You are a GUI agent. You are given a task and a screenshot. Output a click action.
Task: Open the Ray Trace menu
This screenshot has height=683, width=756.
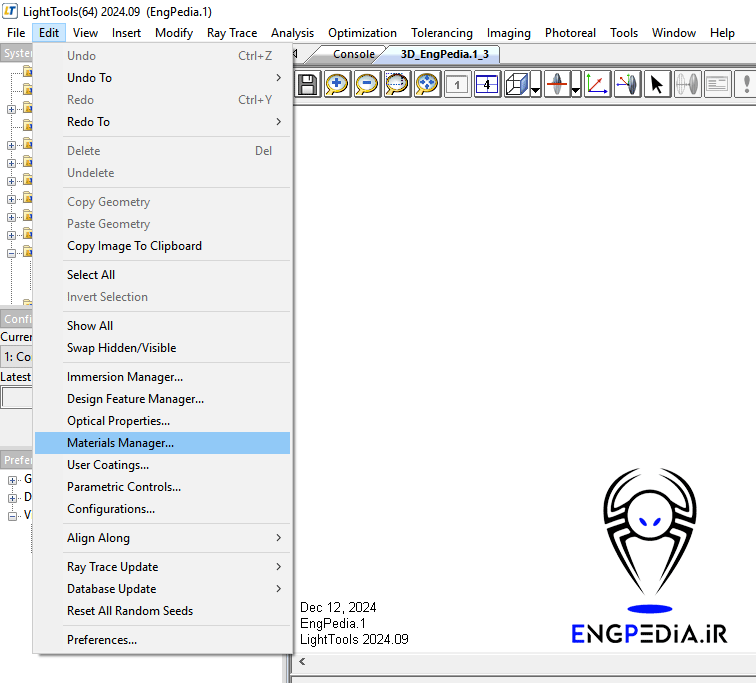(232, 33)
